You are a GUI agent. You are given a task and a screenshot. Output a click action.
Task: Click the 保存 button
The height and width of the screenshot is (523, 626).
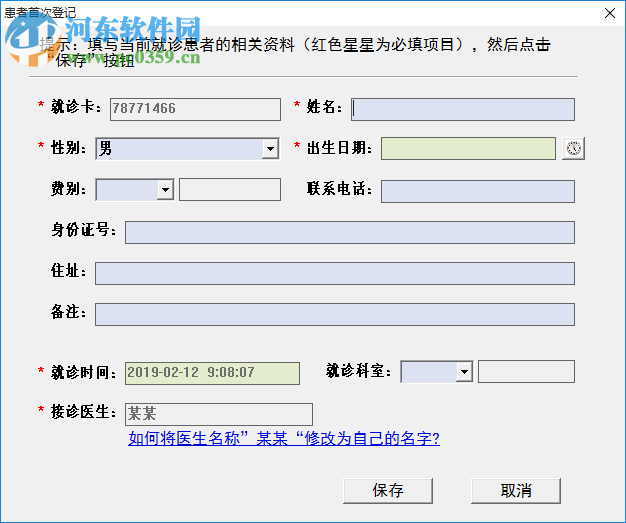(388, 491)
